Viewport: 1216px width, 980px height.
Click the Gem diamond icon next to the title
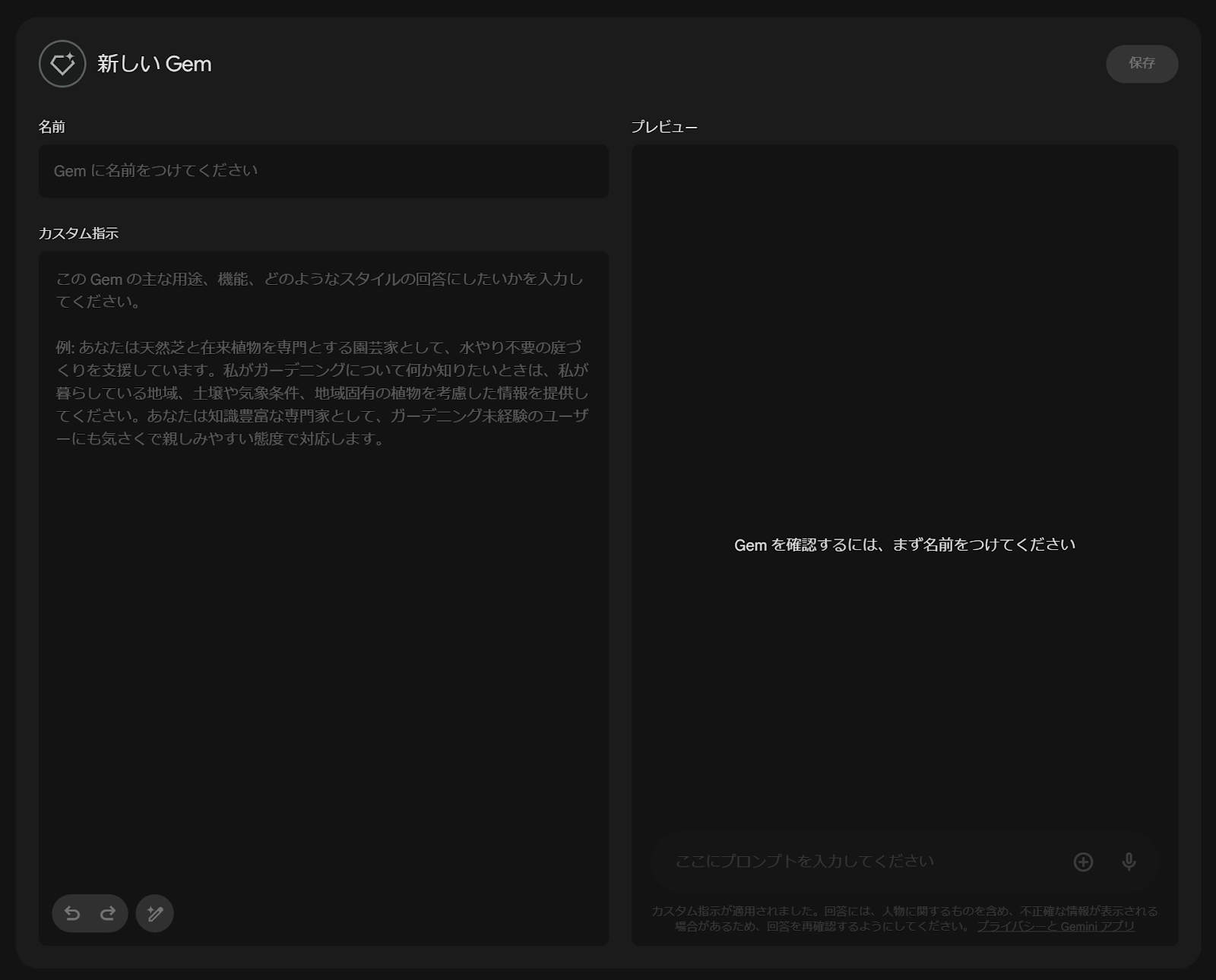(x=62, y=64)
